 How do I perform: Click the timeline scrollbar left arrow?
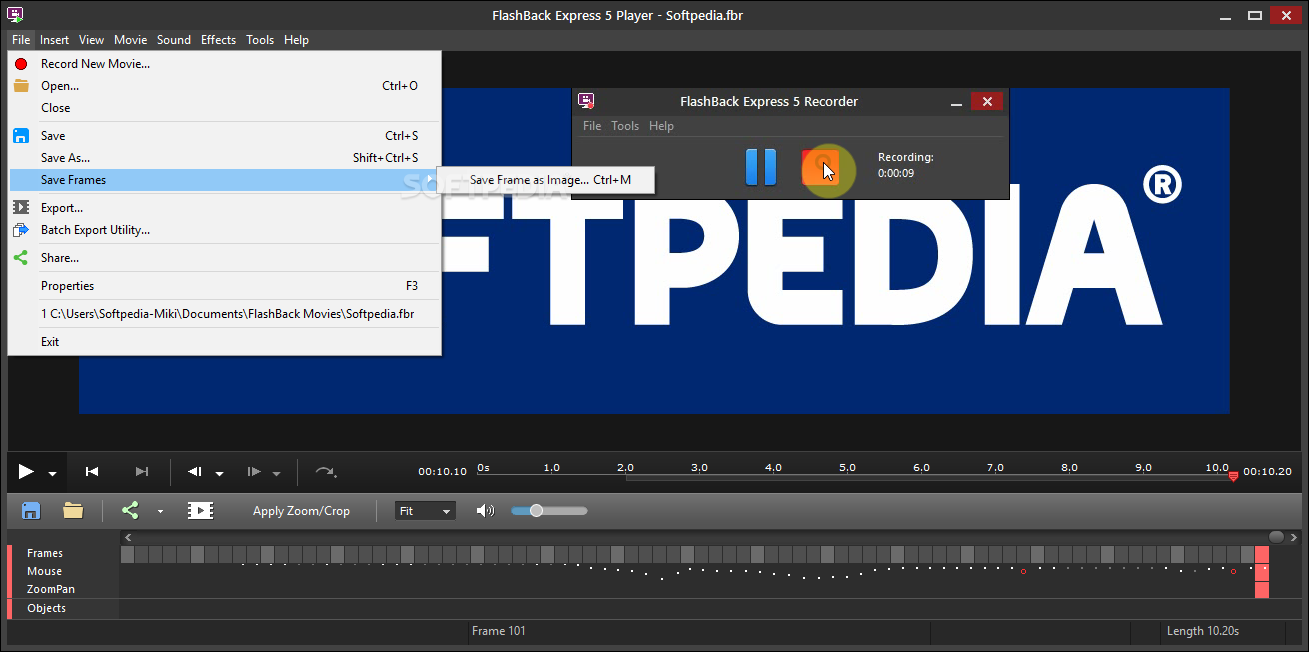127,537
